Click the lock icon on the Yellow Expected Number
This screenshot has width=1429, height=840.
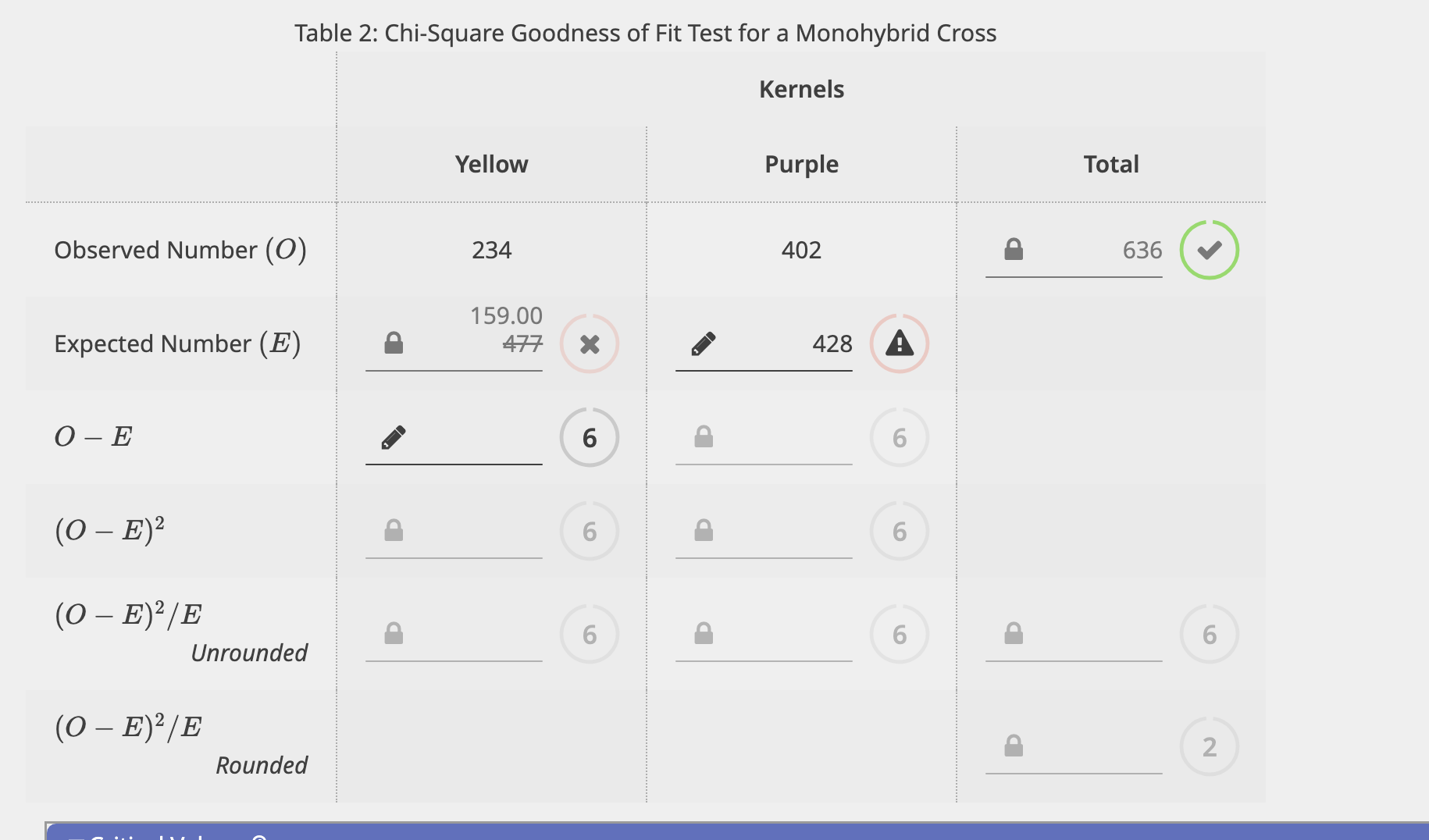[x=394, y=341]
